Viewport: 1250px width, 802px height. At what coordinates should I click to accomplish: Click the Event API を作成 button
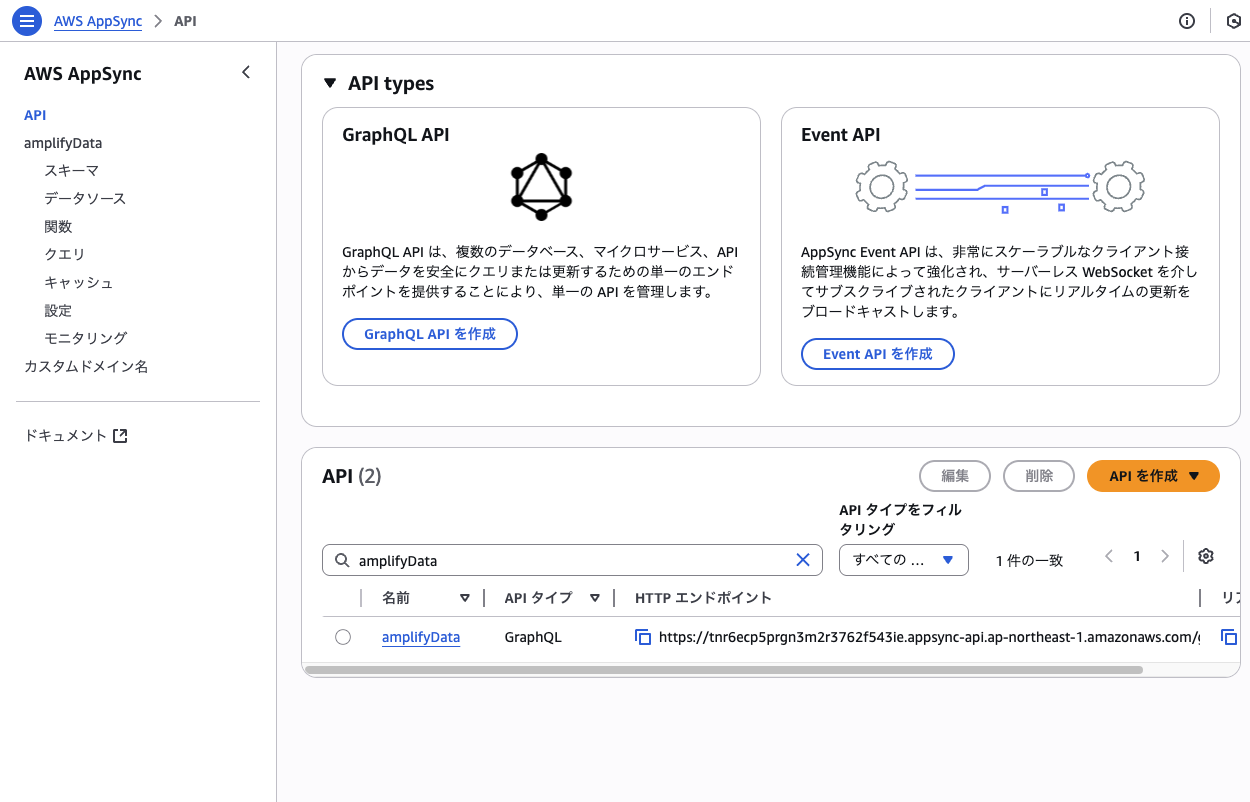point(878,354)
